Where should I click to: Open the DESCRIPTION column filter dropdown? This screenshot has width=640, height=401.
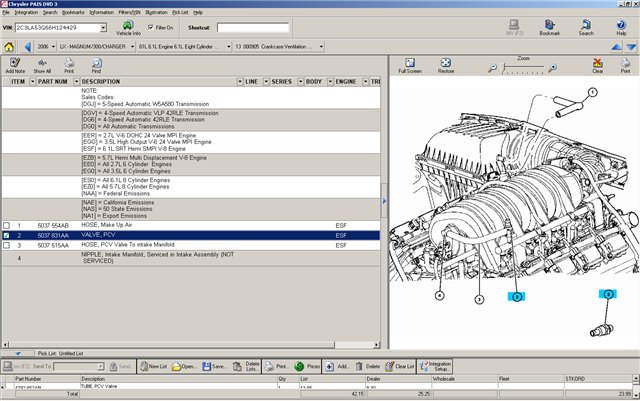click(240, 82)
